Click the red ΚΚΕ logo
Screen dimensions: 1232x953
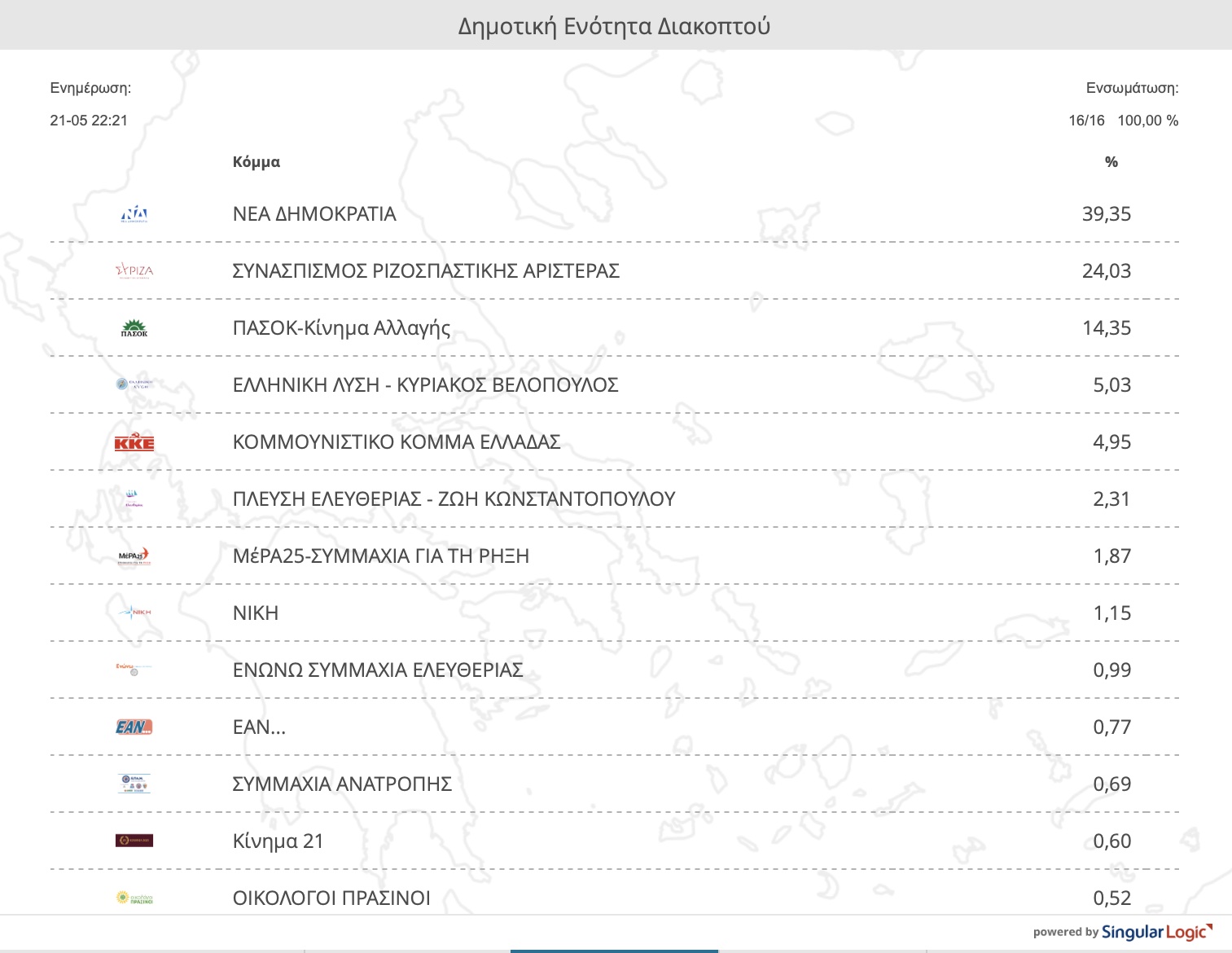134,441
